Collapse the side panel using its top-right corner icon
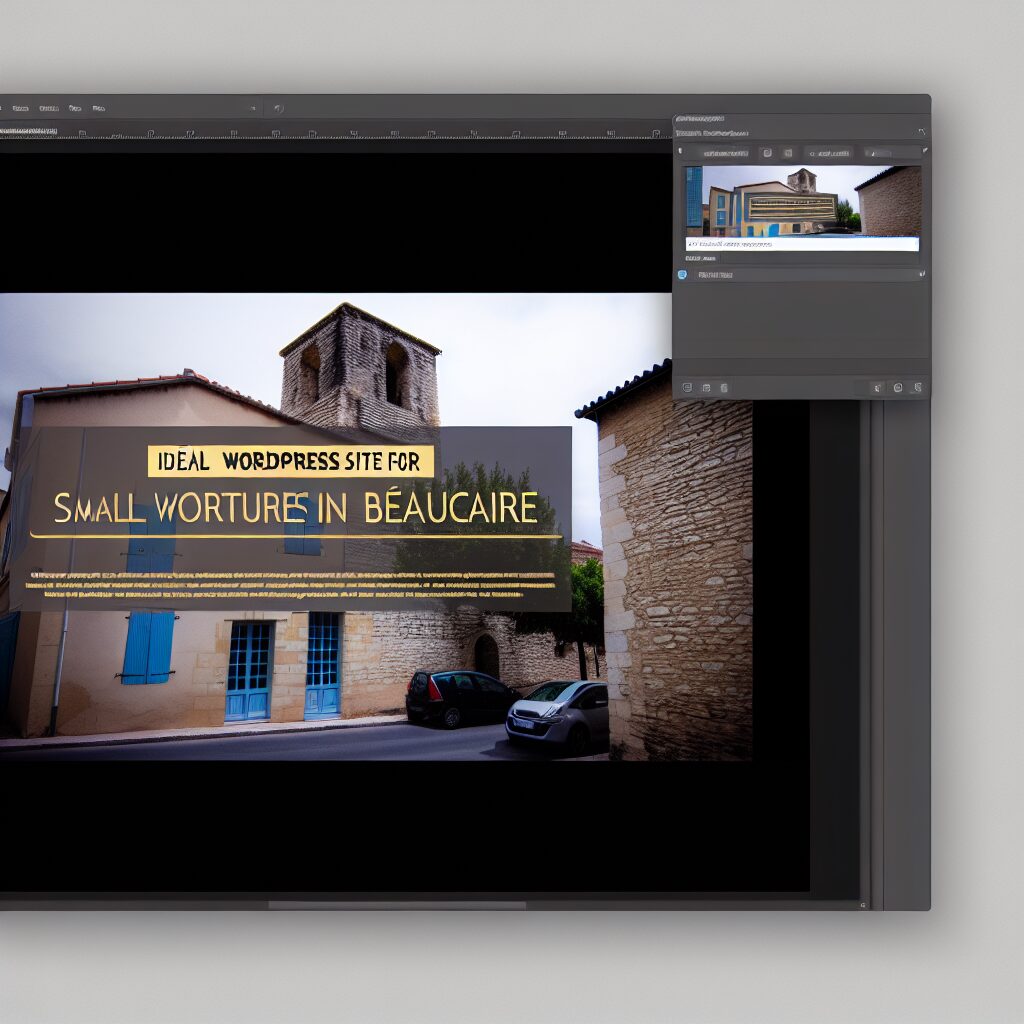Viewport: 1024px width, 1024px height. pyautogui.click(x=921, y=132)
